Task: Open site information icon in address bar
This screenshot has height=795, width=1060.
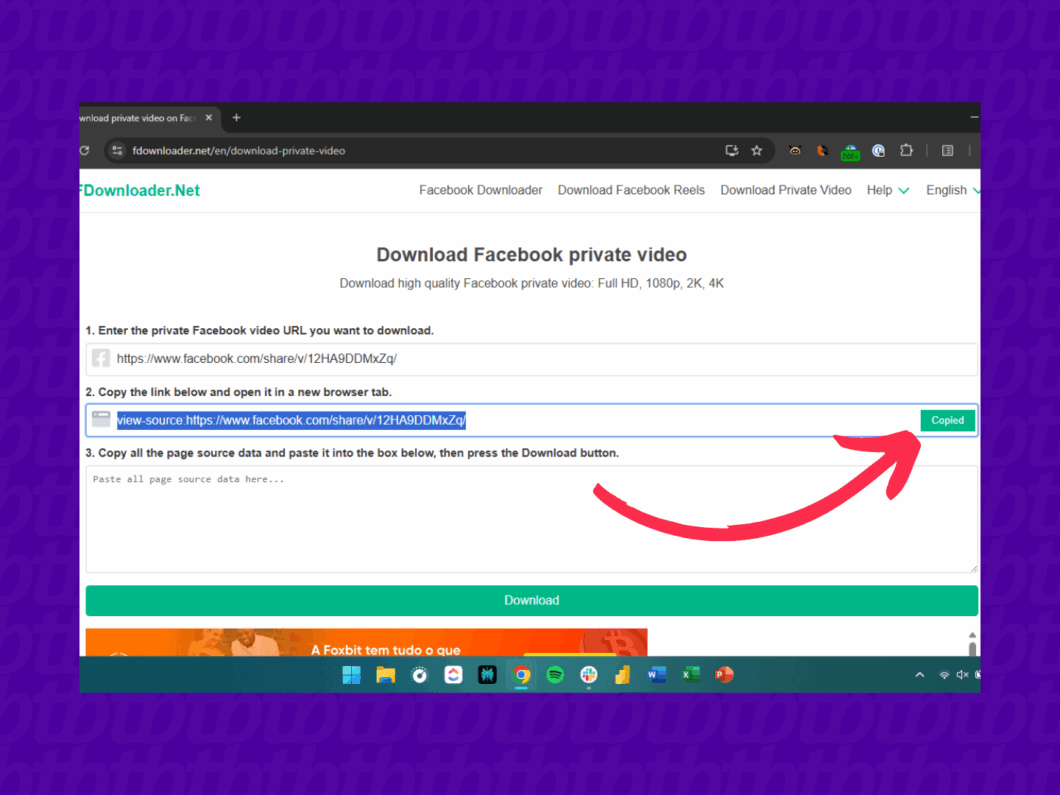Action: click(117, 150)
